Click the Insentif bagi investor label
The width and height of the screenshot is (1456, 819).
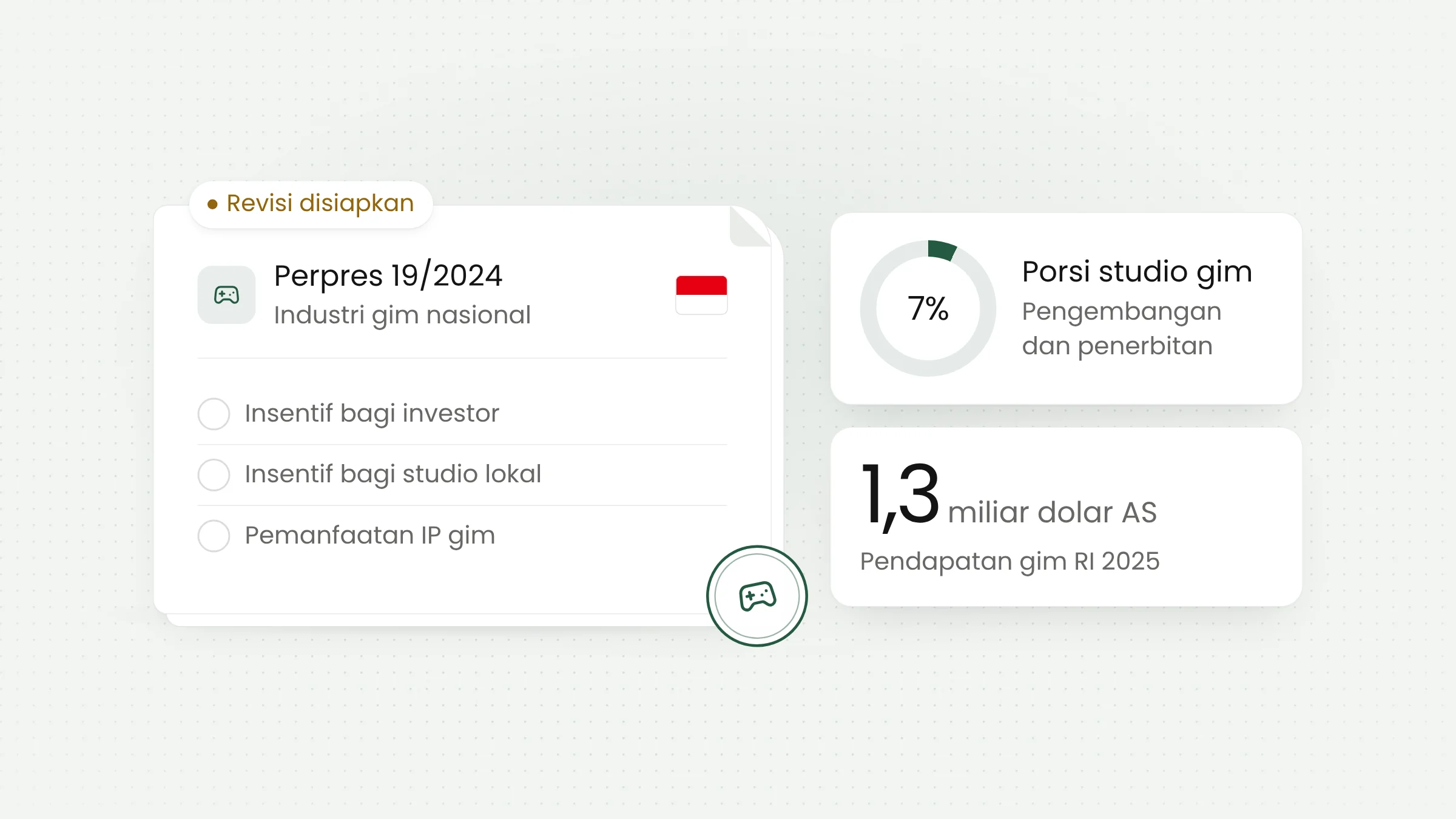[x=372, y=414]
